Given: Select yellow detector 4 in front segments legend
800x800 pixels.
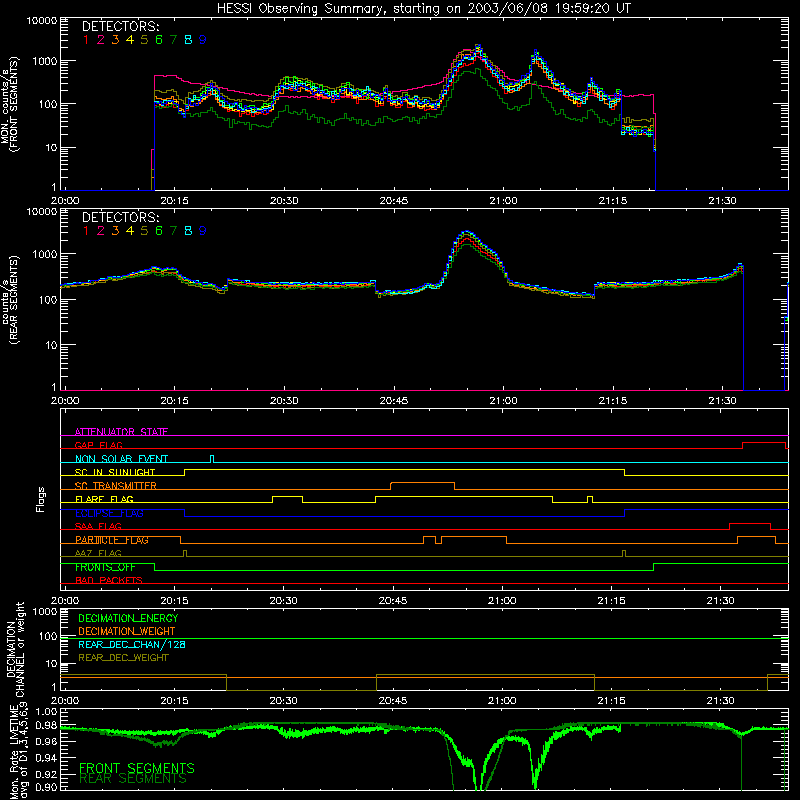Looking at the screenshot, I should pyautogui.click(x=130, y=40).
